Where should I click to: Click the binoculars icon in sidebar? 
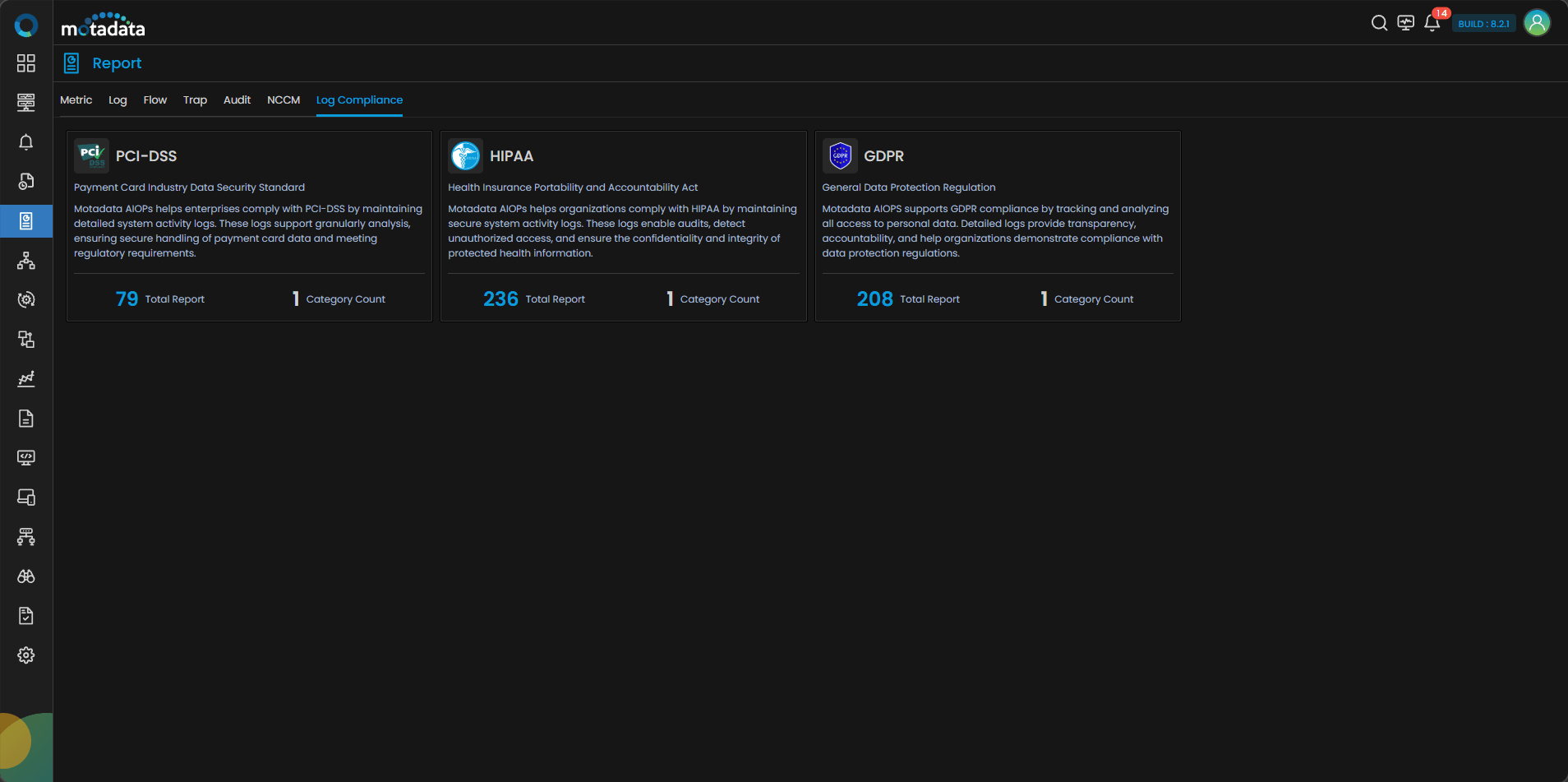pyautogui.click(x=26, y=576)
